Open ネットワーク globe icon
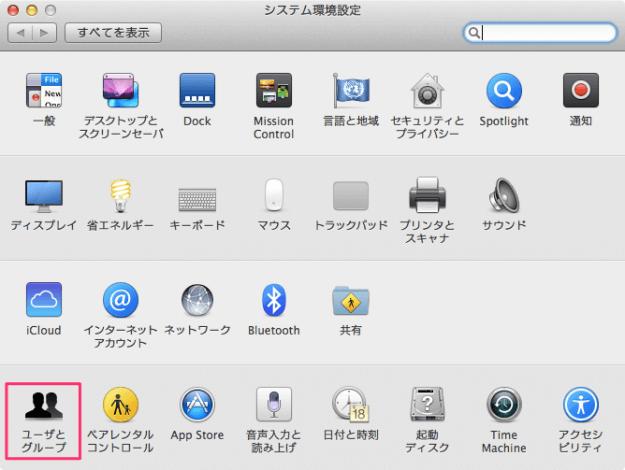625x470 pixels. (197, 299)
